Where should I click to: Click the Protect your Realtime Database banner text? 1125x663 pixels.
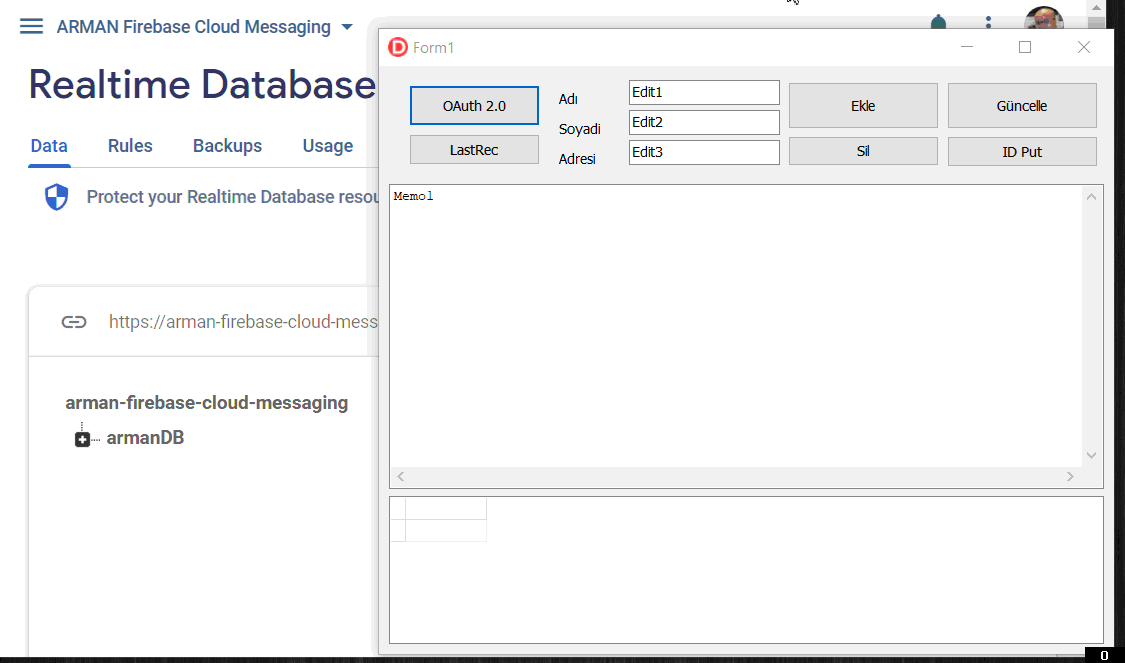point(233,197)
